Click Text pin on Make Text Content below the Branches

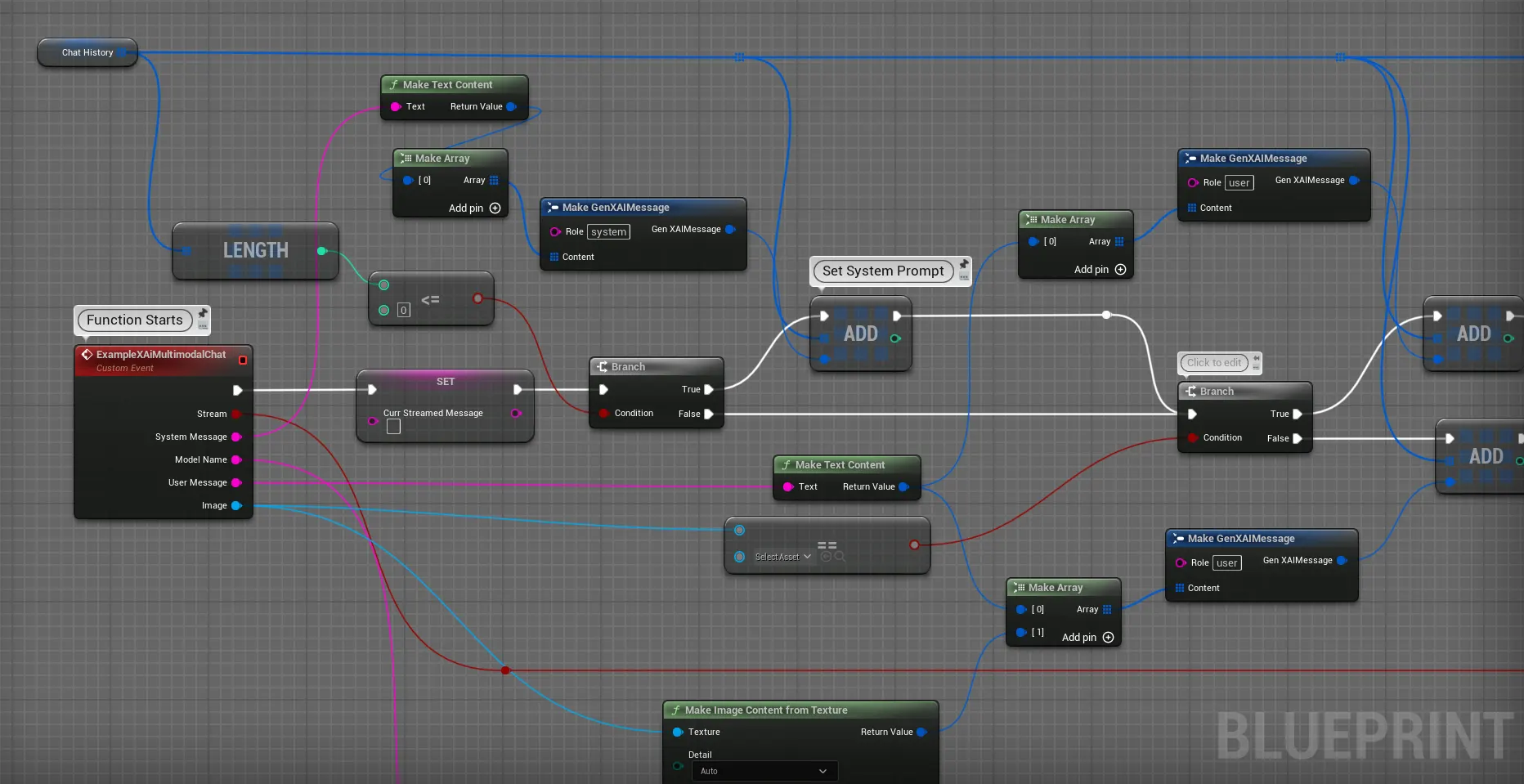click(788, 486)
